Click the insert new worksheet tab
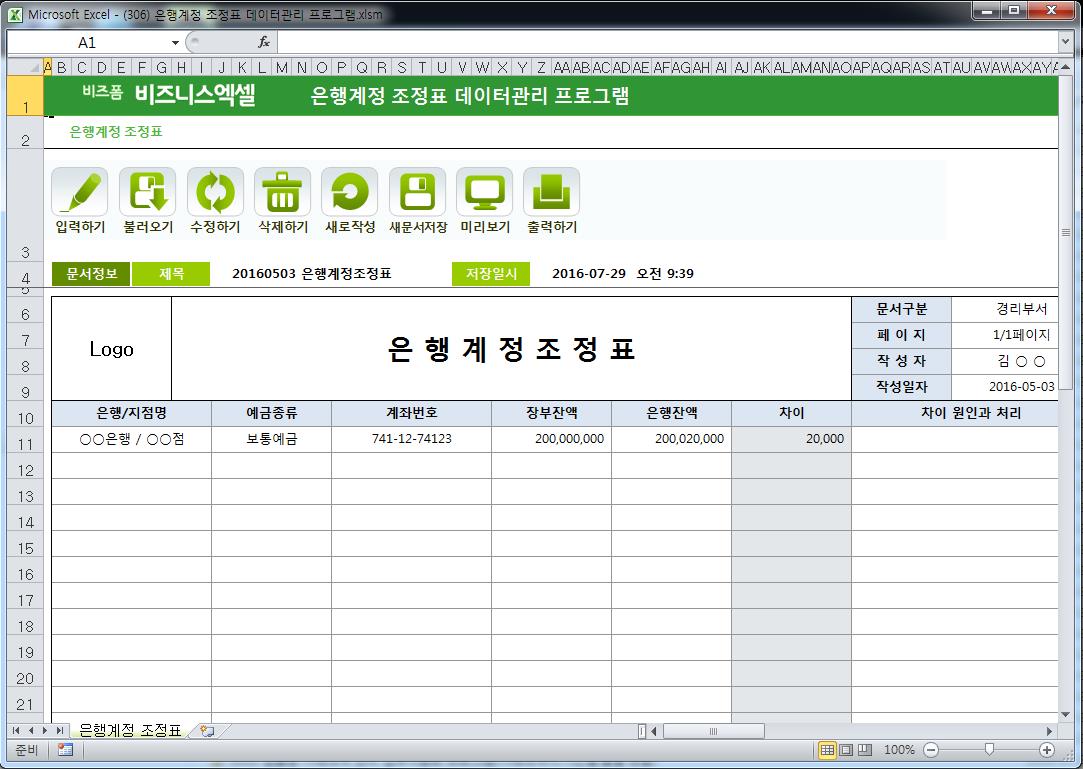Viewport: 1083px width, 769px height. (x=208, y=731)
